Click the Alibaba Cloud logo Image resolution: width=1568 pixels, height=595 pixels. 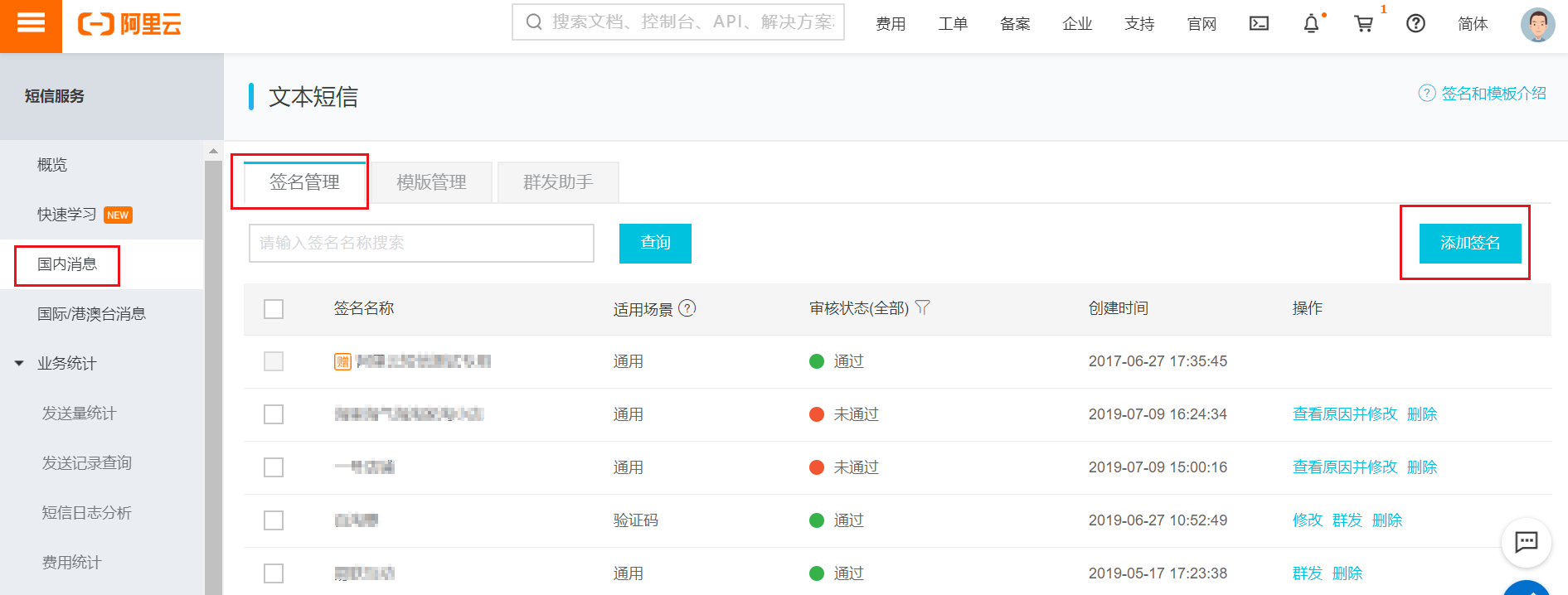coord(130,24)
